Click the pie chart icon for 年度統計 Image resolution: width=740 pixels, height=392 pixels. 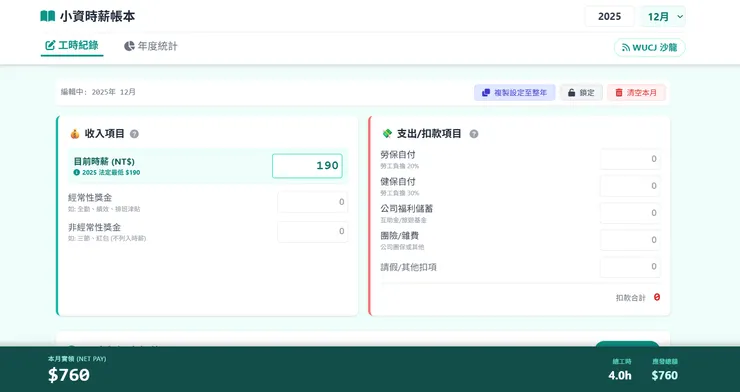coord(129,46)
